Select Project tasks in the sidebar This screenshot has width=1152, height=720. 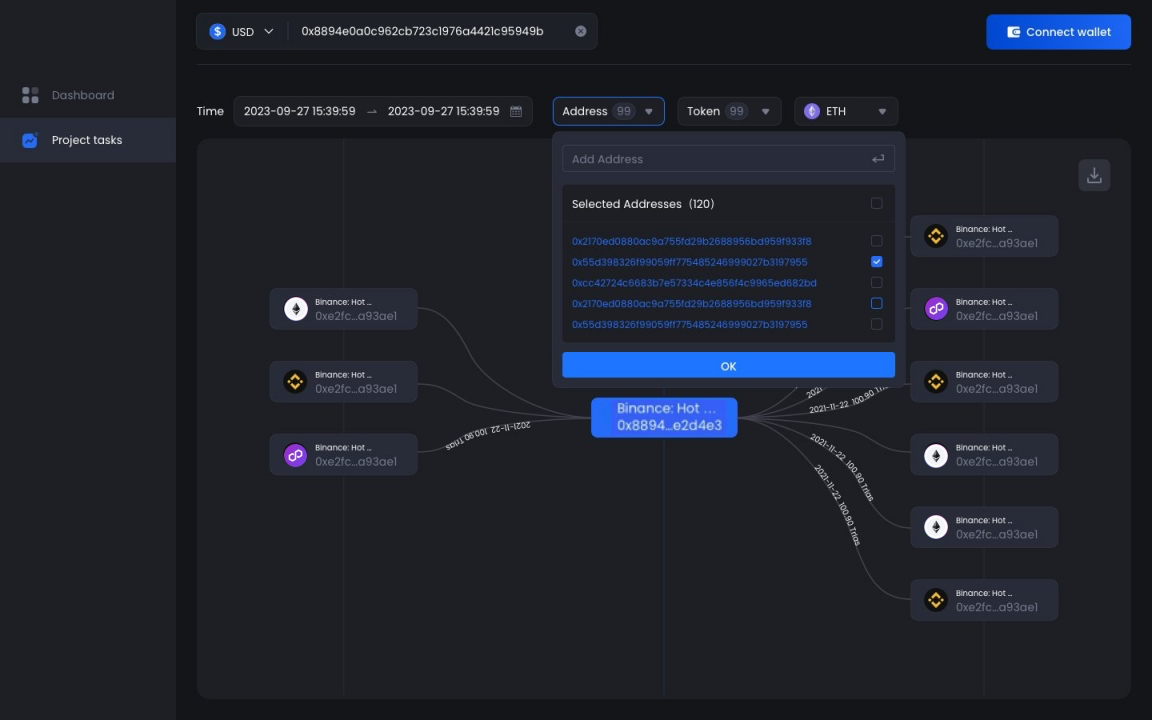(x=86, y=140)
